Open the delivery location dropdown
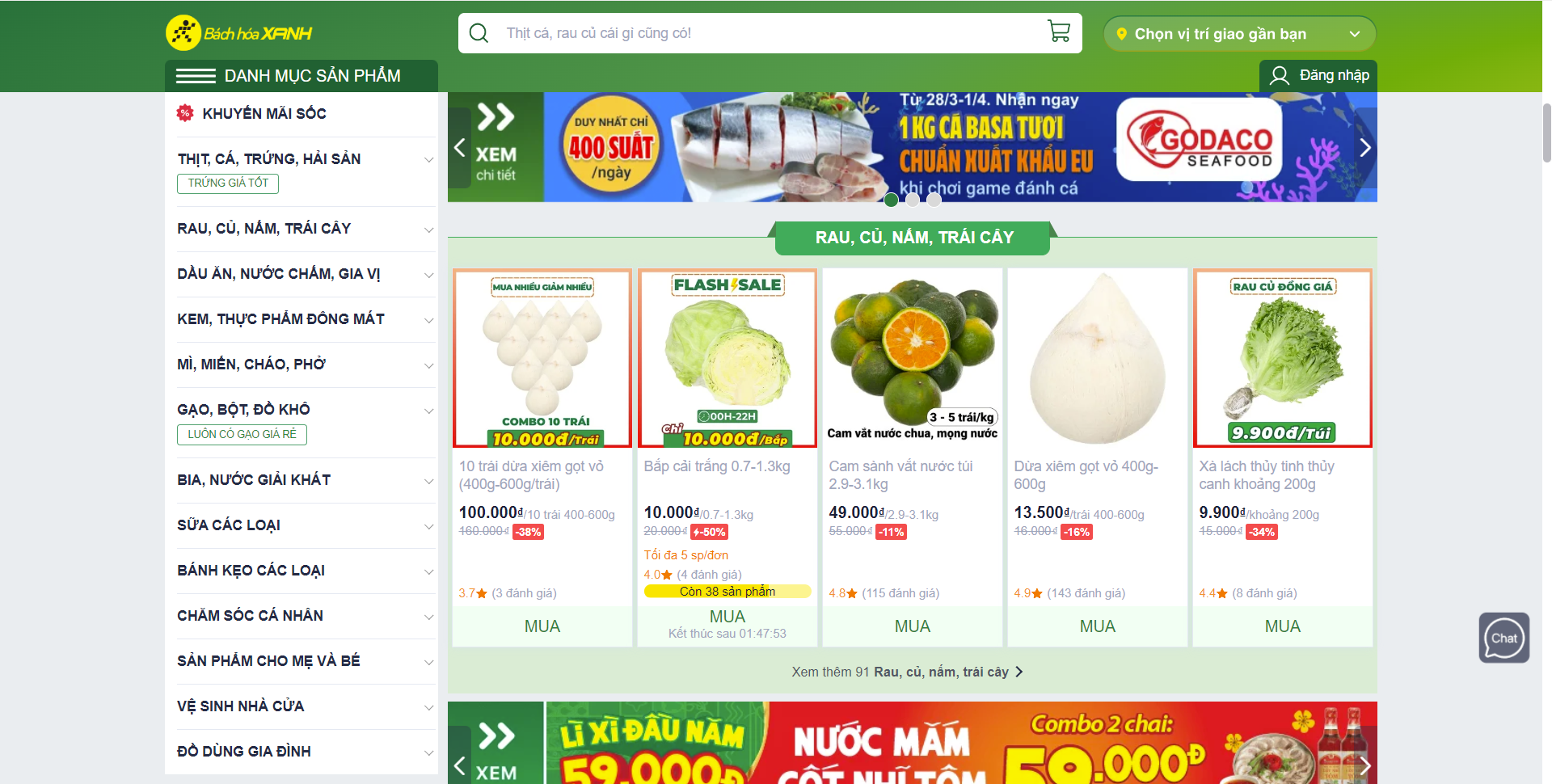 coord(1239,34)
